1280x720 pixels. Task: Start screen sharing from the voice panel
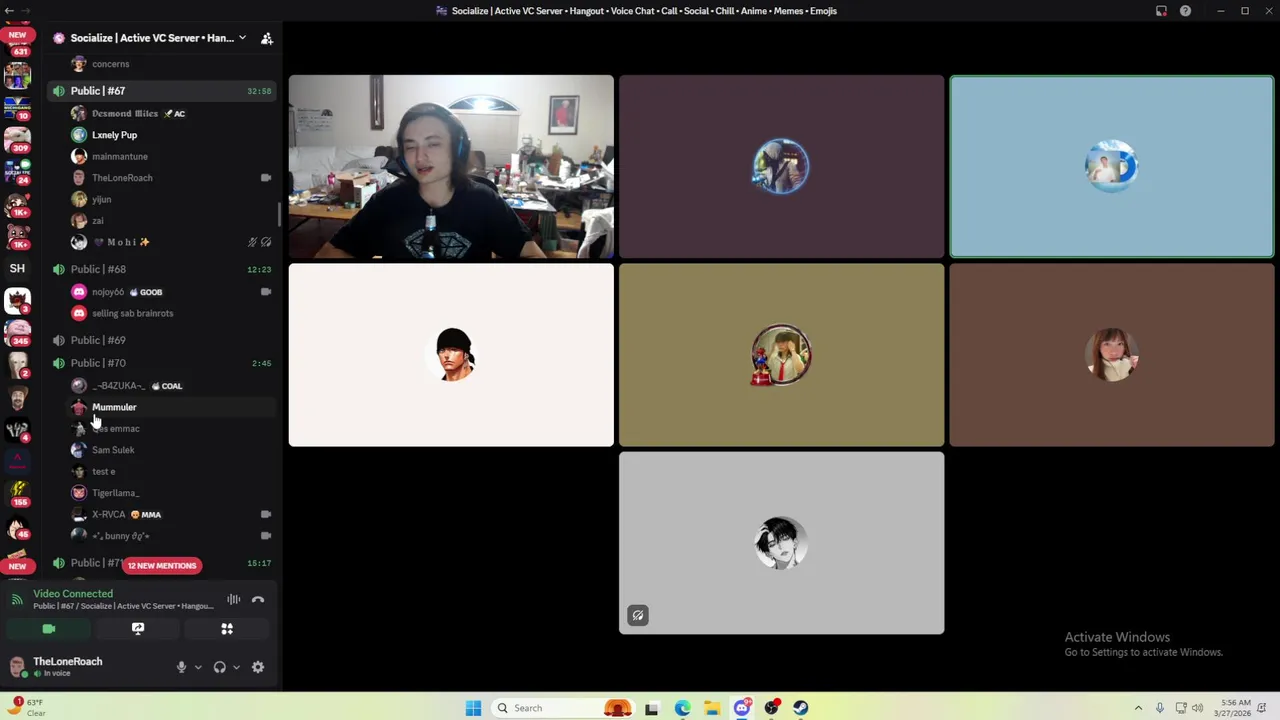point(138,629)
